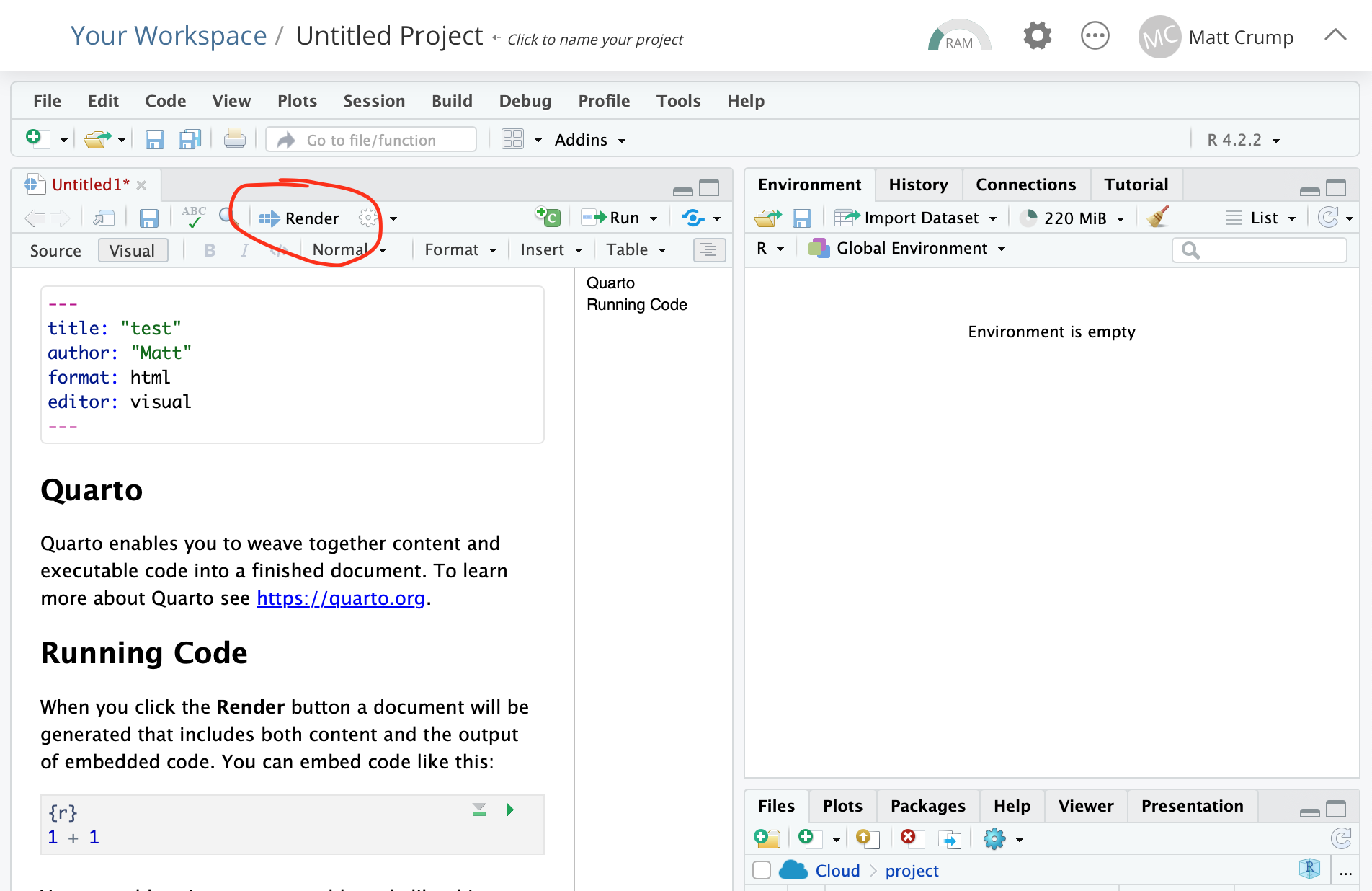
Task: Load workspace using Environment folder icon
Action: 767,218
